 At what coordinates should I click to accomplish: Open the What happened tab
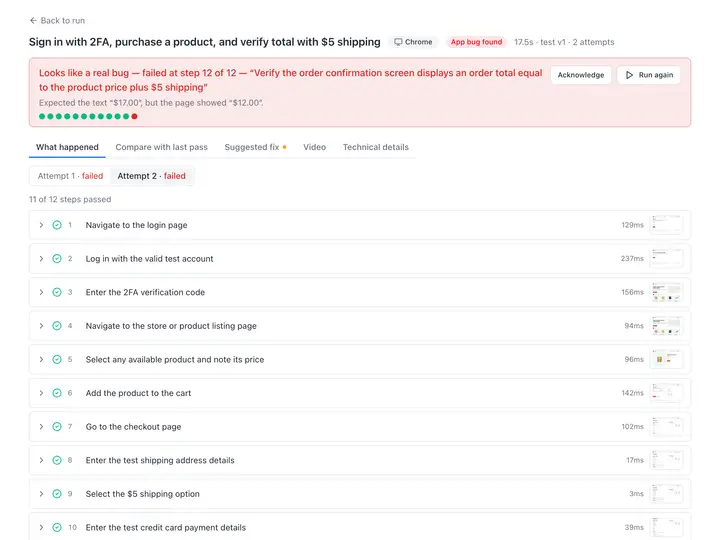[67, 147]
